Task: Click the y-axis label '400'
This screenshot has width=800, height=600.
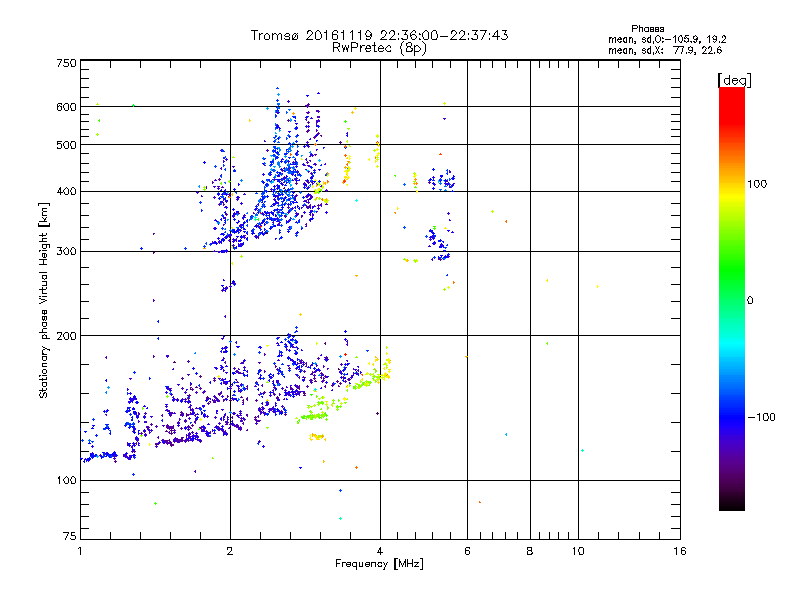Action: pos(66,192)
